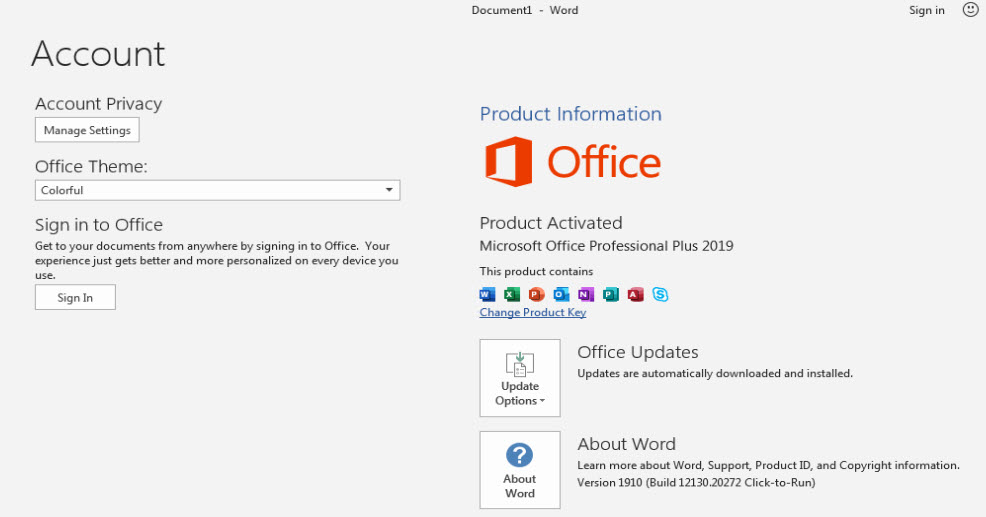Click the large Office logo

572,162
